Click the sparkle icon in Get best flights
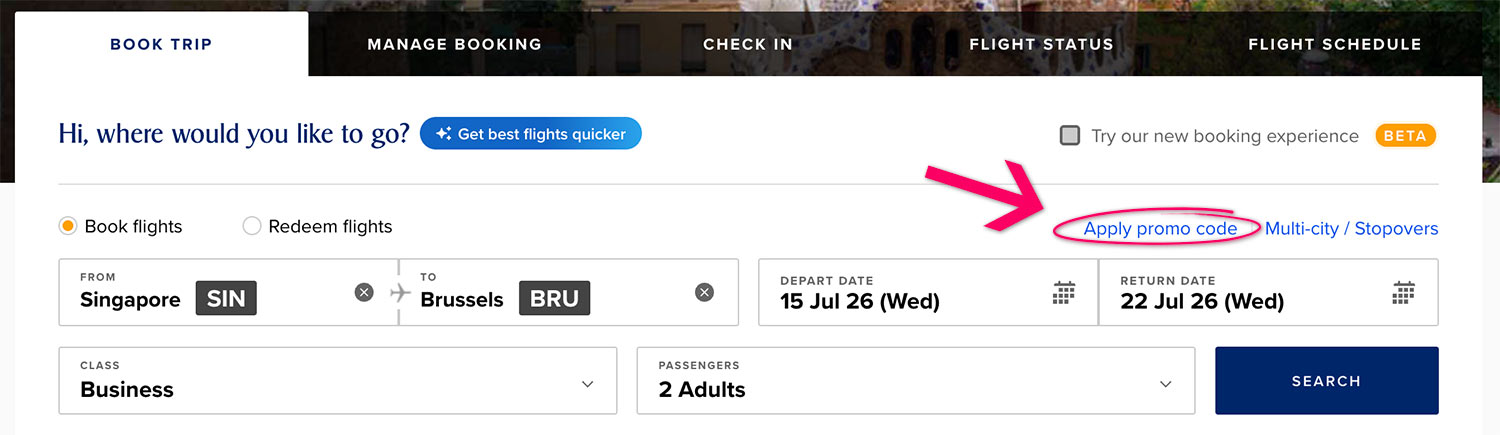This screenshot has height=435, width=1500. (x=443, y=134)
